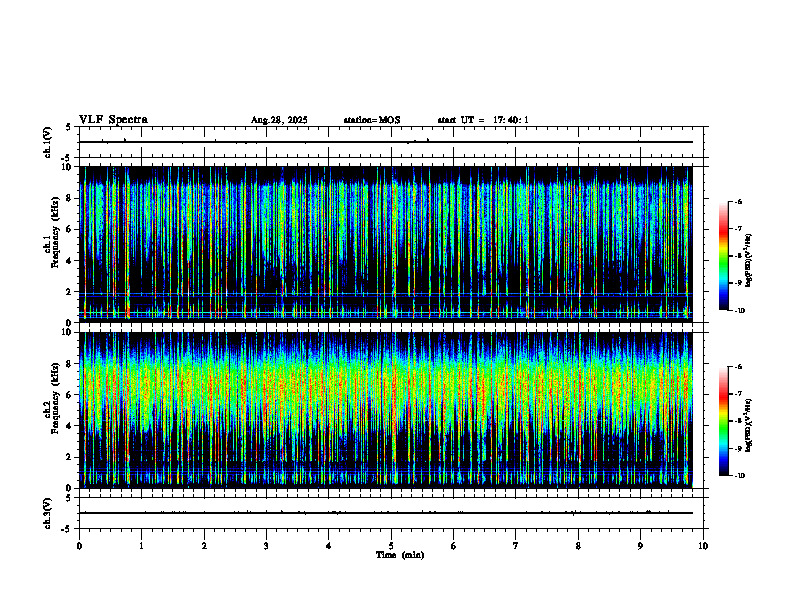
Task: Click the "VLF Spectra" plot title
Action: pos(113,120)
